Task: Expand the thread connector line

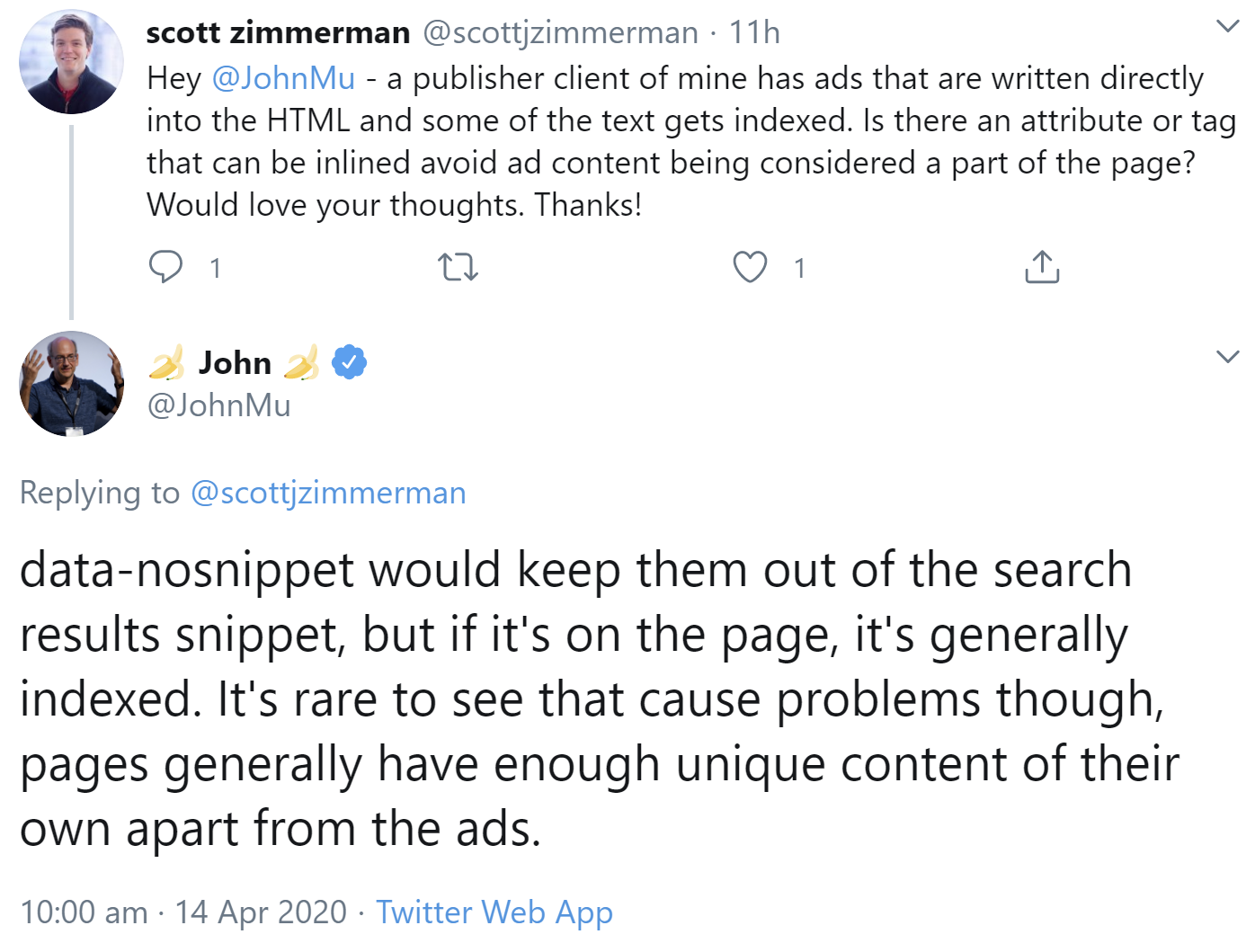Action: (x=70, y=220)
